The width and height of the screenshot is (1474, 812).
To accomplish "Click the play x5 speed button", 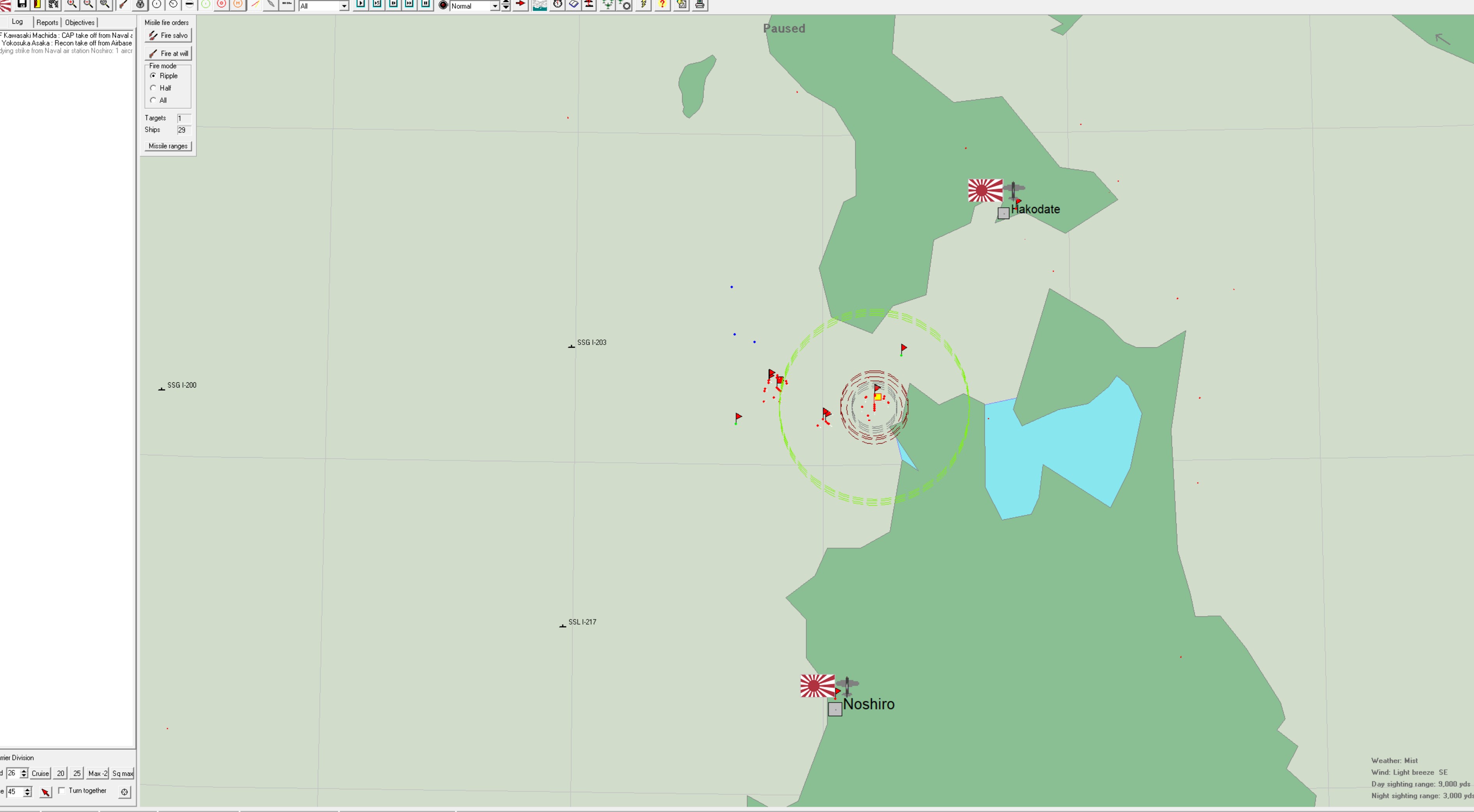I will (x=377, y=5).
